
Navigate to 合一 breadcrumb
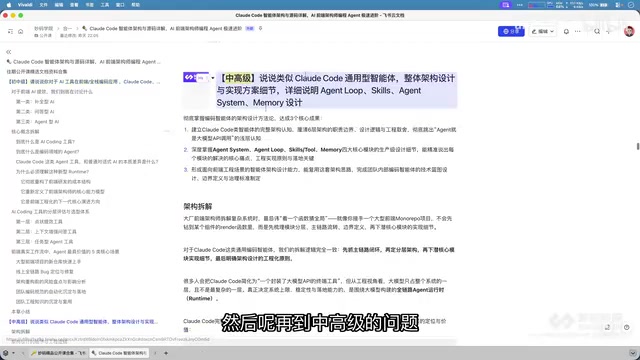(x=67, y=29)
